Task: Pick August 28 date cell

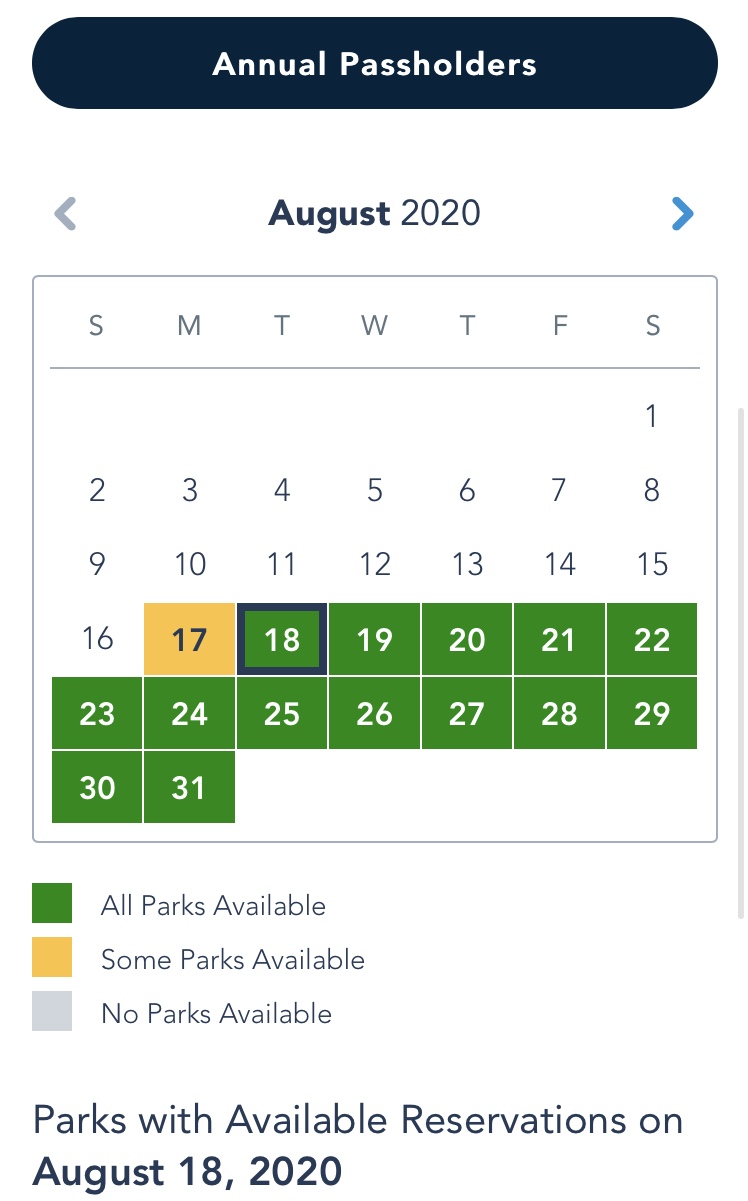Action: coord(559,713)
